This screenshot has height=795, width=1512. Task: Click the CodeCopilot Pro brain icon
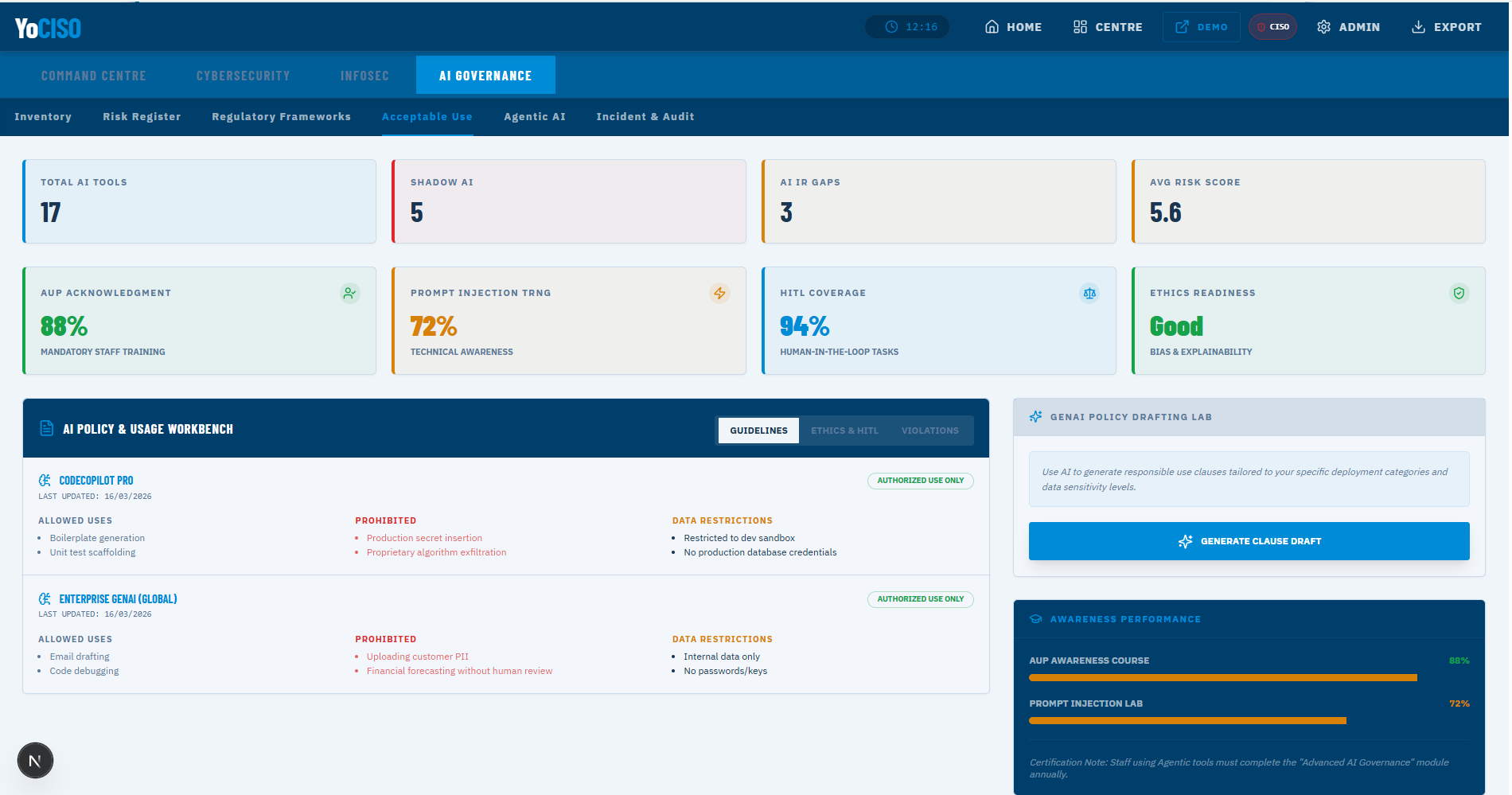pyautogui.click(x=45, y=481)
